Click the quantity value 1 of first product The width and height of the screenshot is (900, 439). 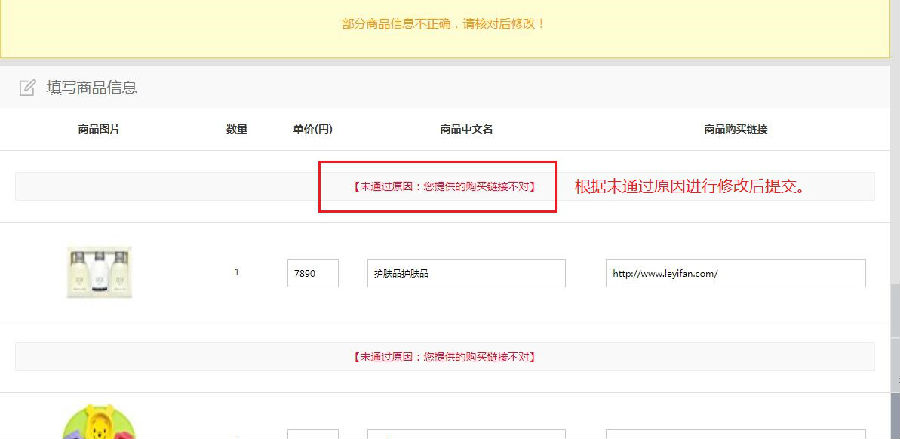pos(237,272)
